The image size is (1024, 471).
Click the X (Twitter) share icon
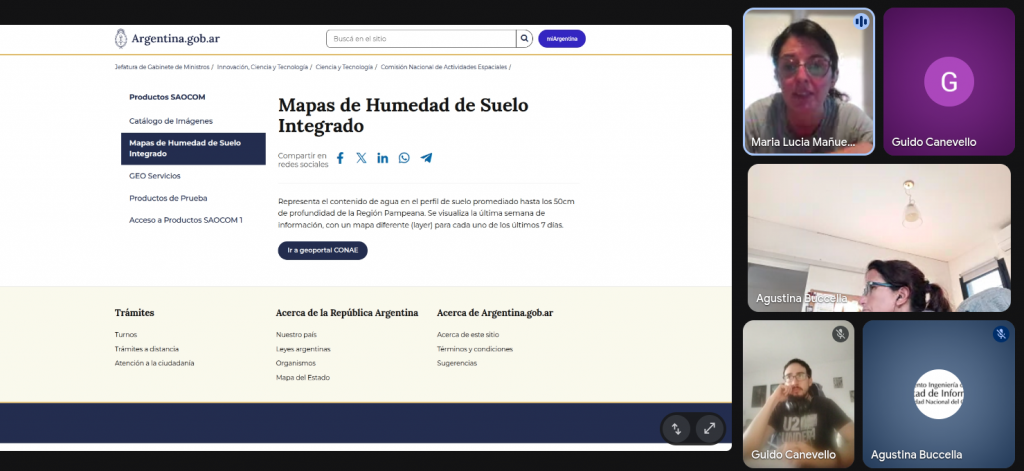tap(361, 158)
